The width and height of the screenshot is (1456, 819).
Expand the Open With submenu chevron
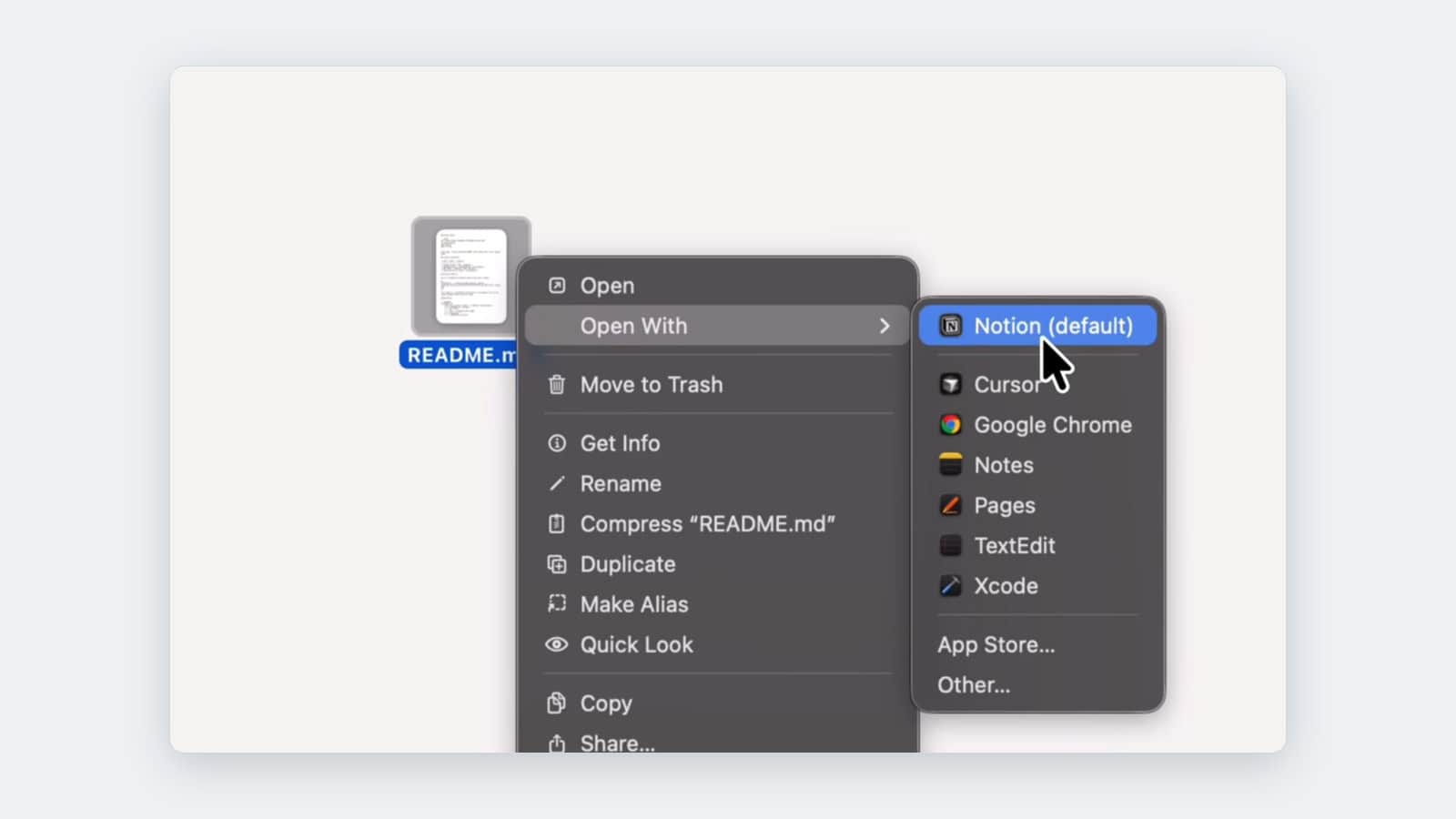885,326
